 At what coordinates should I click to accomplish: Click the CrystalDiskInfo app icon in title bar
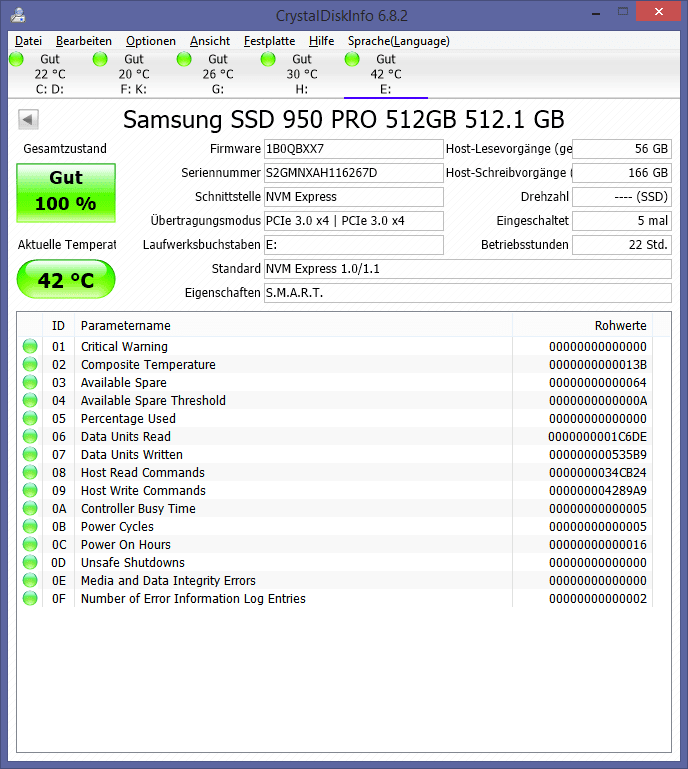18,15
